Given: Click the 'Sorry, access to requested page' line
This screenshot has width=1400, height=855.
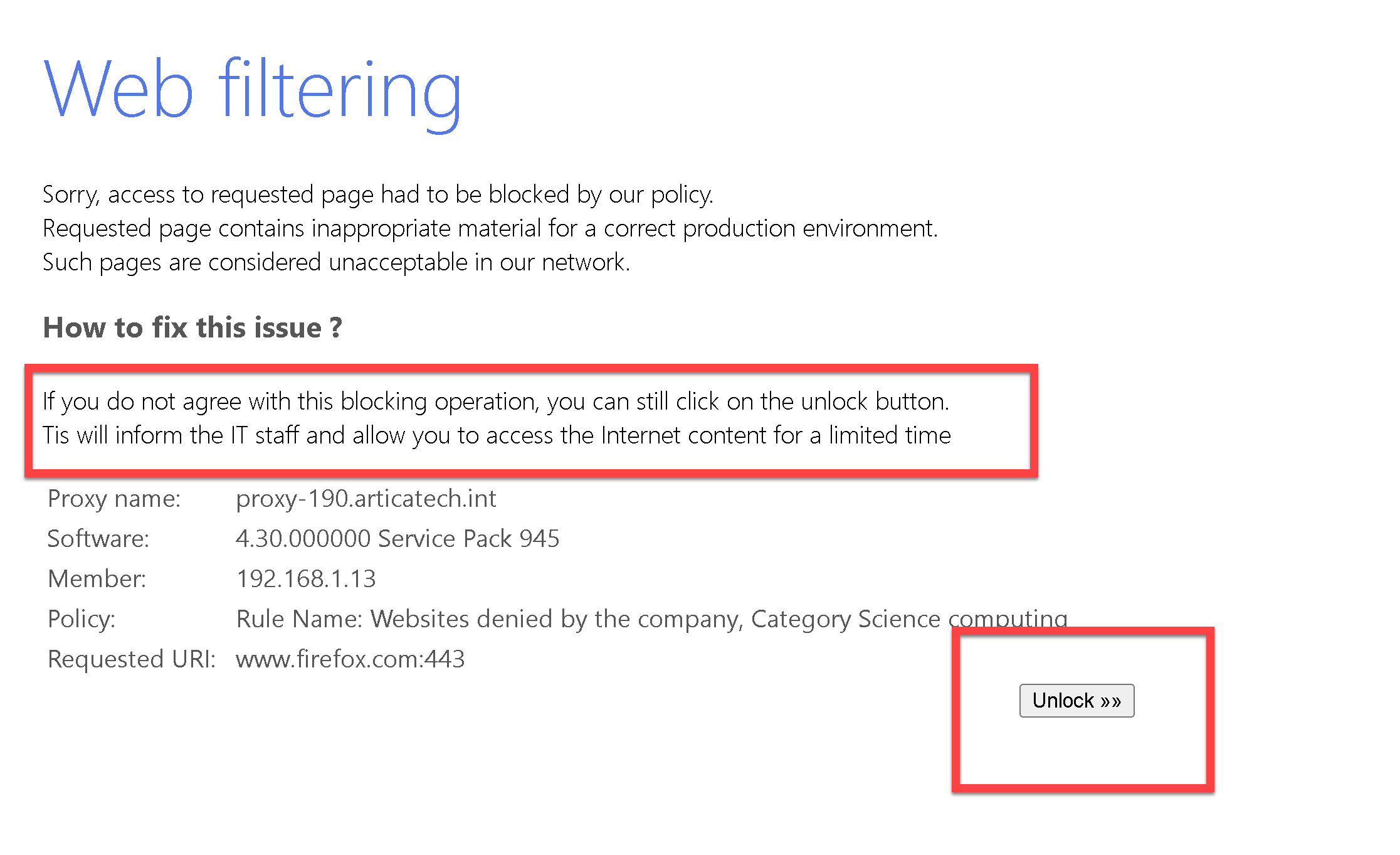Looking at the screenshot, I should (x=377, y=194).
